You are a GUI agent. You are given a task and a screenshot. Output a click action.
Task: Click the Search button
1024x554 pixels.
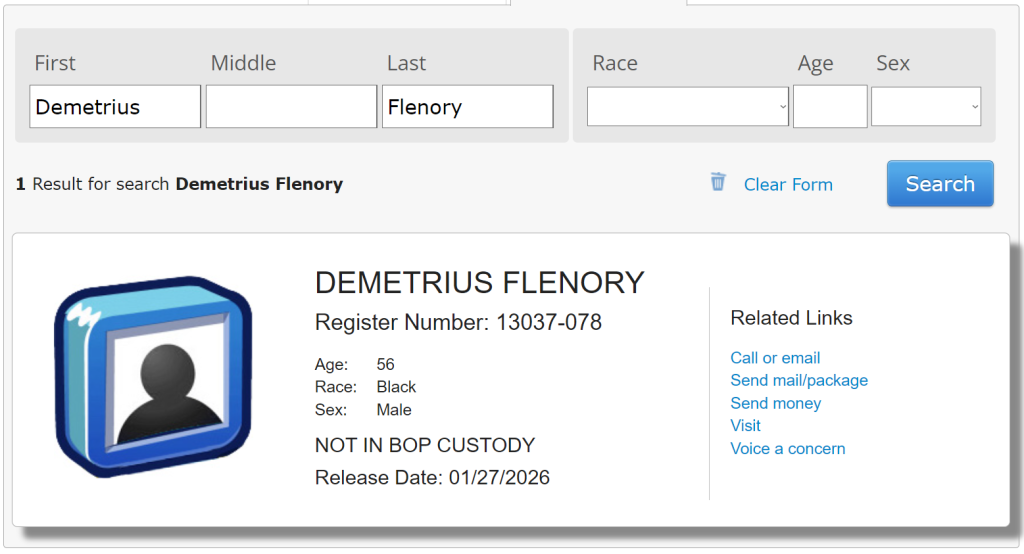940,184
